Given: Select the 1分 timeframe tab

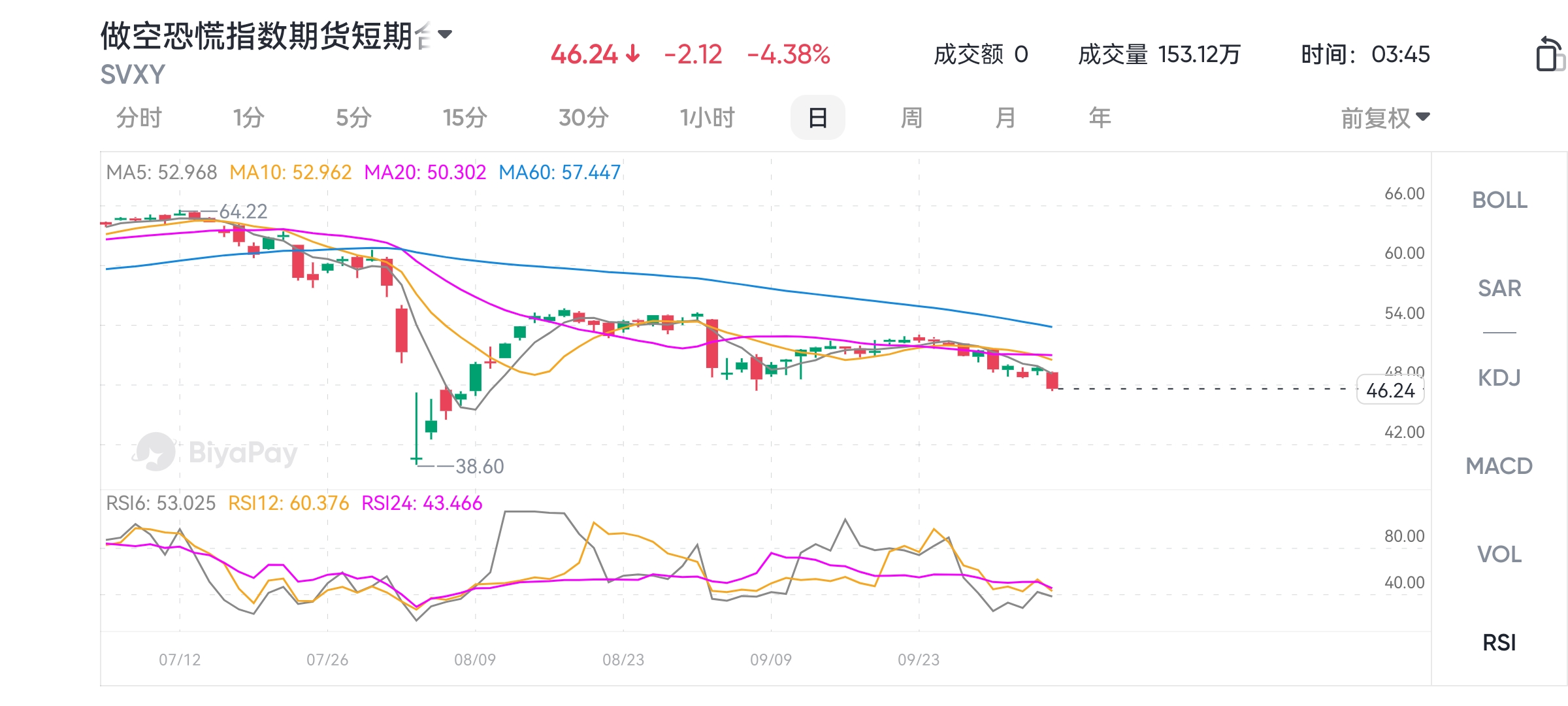Looking at the screenshot, I should 248,118.
